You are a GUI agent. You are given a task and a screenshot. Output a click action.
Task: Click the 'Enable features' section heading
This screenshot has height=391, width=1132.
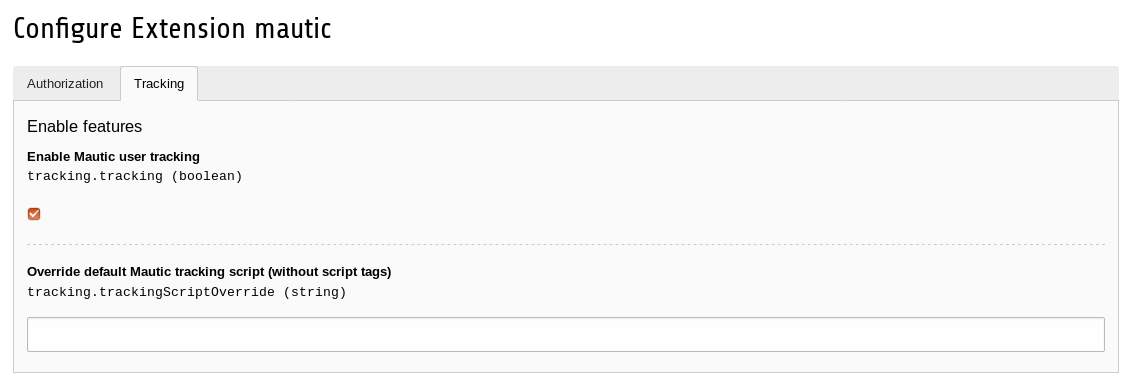84,126
